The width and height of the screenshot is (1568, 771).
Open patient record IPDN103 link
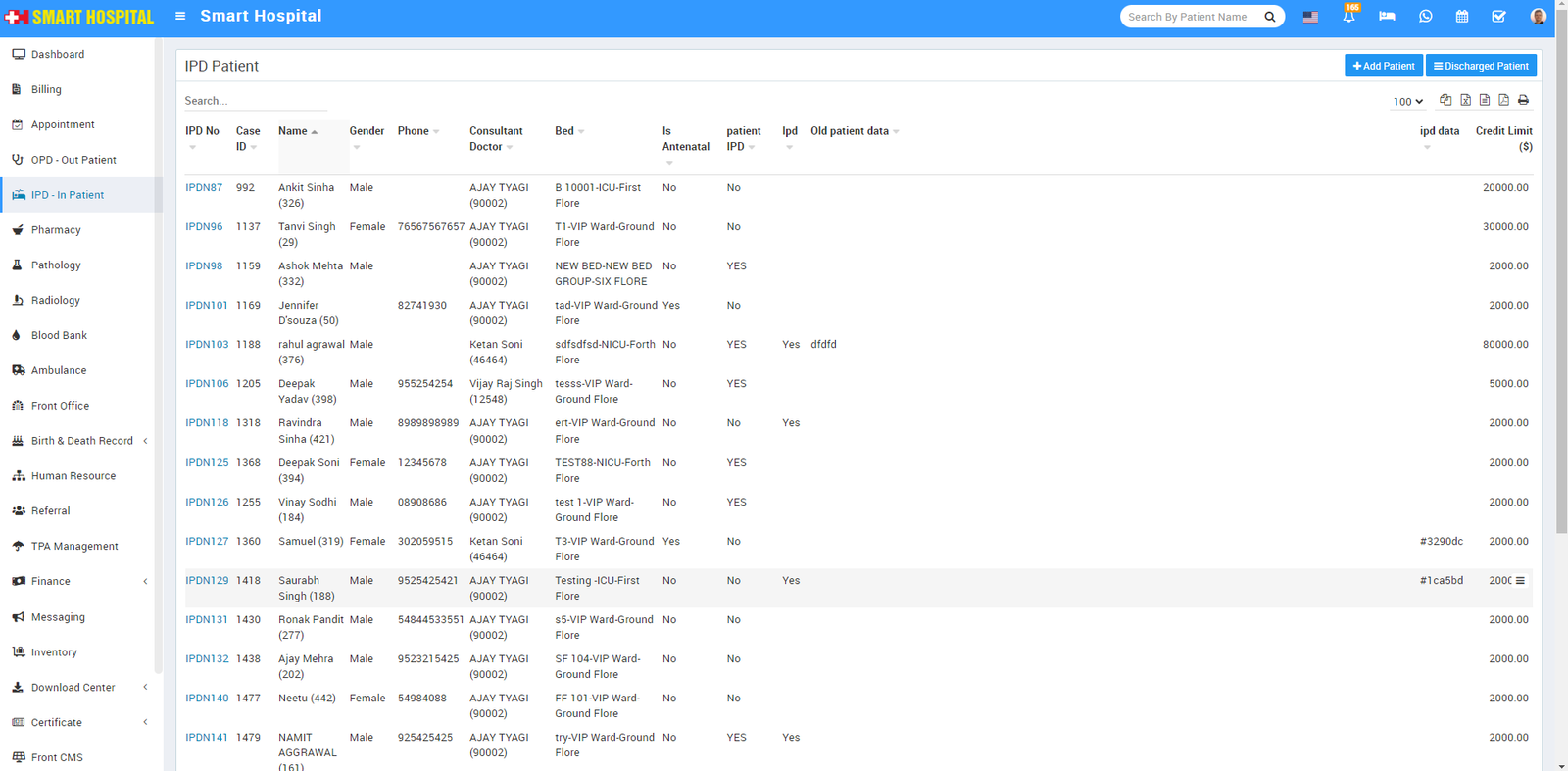point(207,345)
